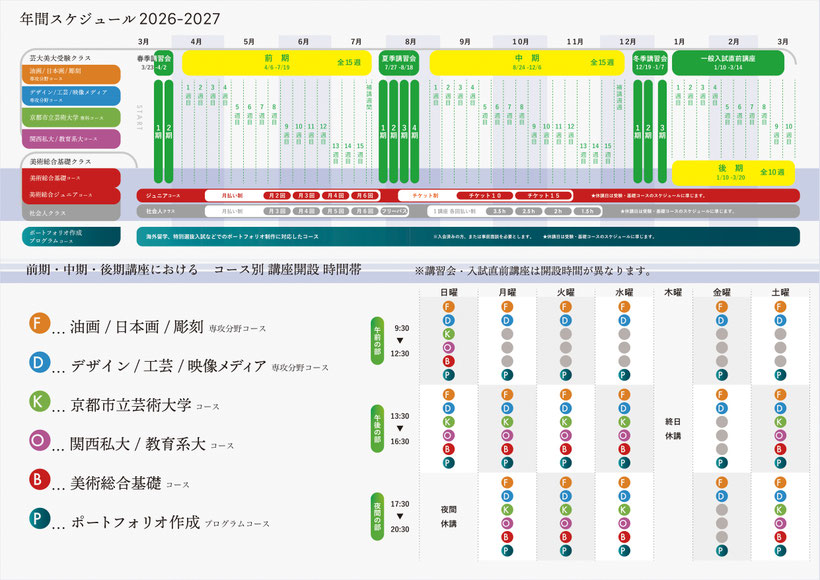This screenshot has width=820, height=580.
Task: Select the P icon in Monday's morning slot
Action: coord(507,374)
